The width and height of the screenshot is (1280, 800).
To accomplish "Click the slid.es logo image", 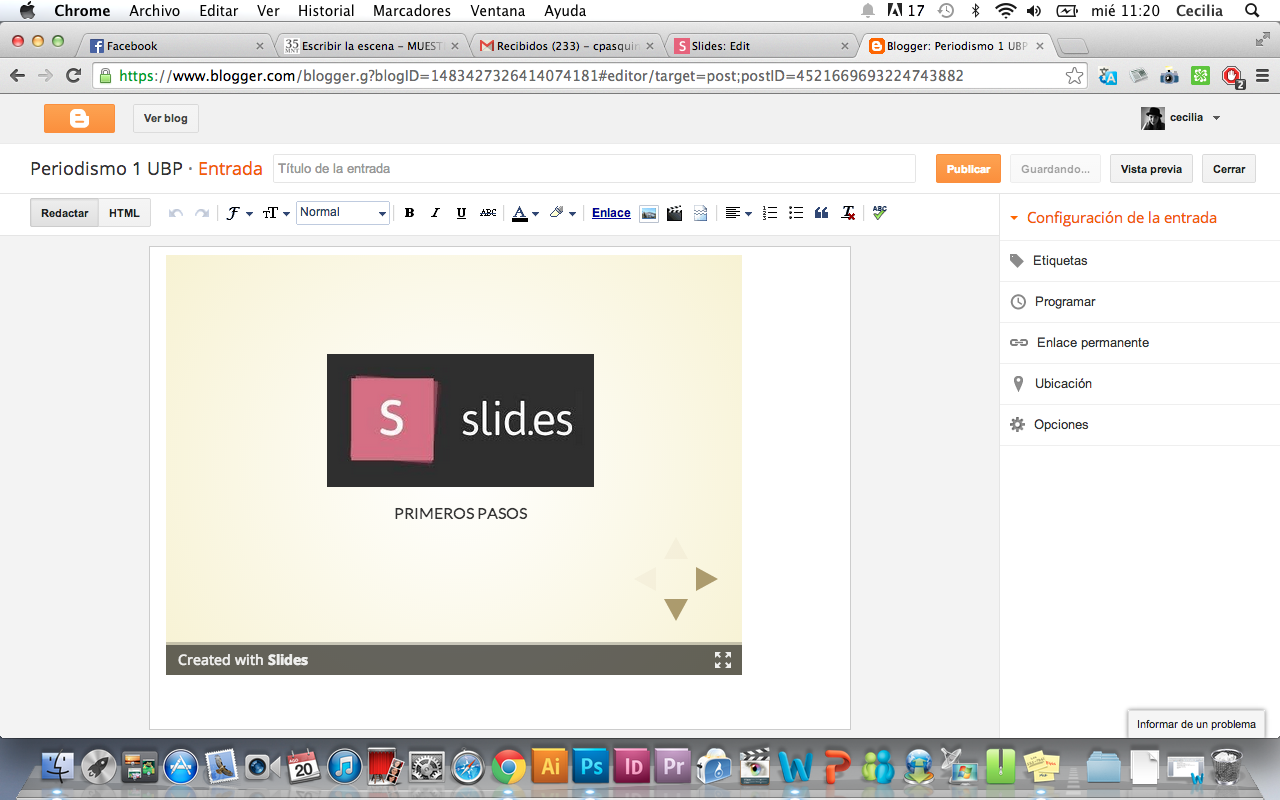I will 460,420.
